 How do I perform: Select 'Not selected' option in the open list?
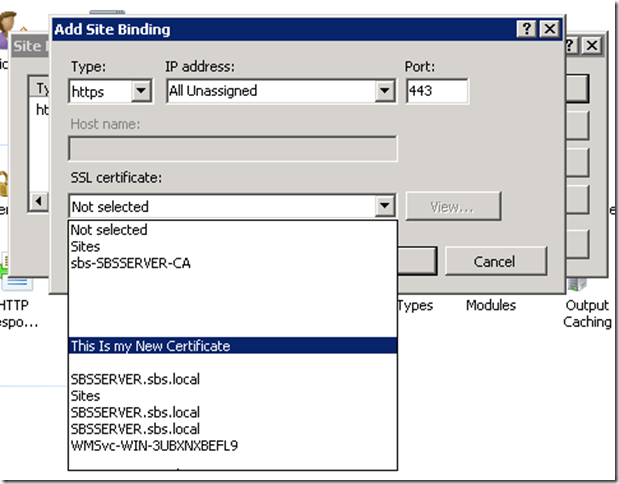pyautogui.click(x=109, y=230)
